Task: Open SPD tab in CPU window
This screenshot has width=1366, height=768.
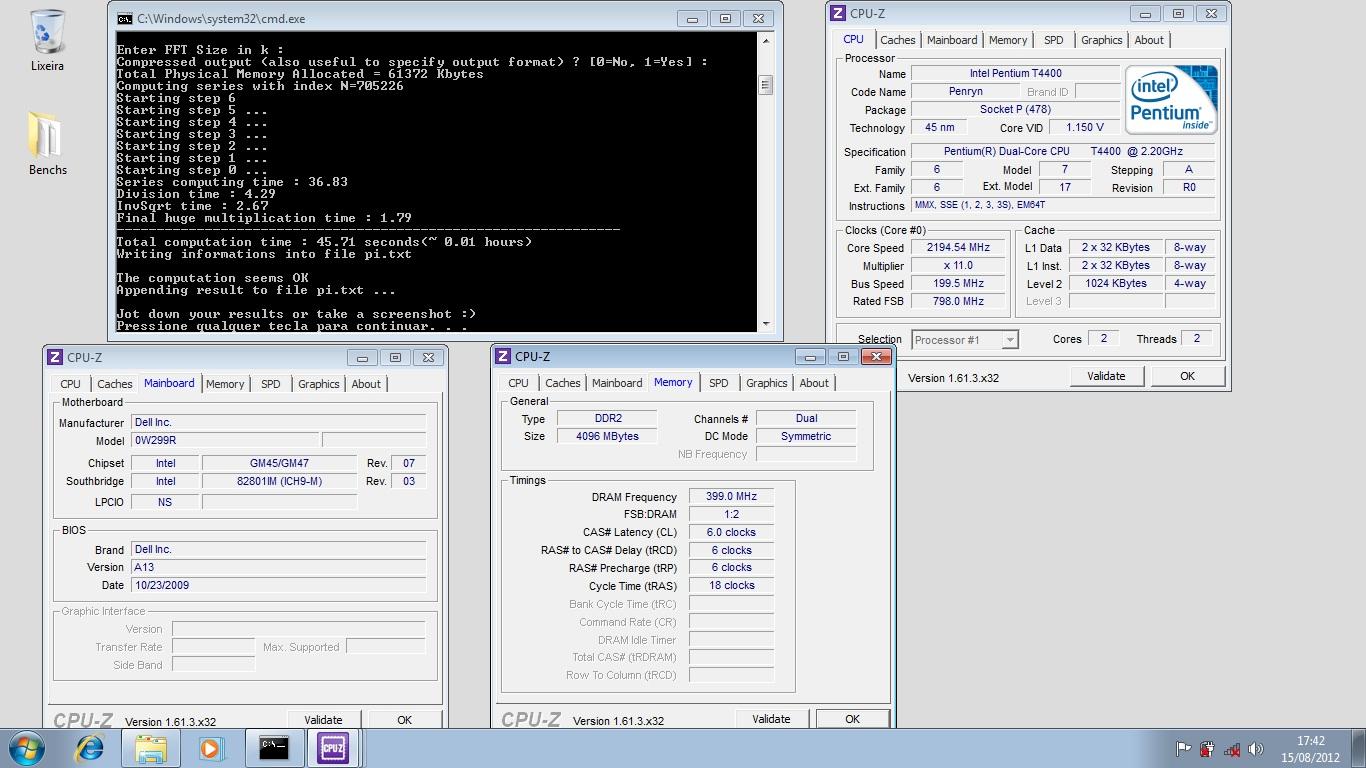Action: 1053,40
